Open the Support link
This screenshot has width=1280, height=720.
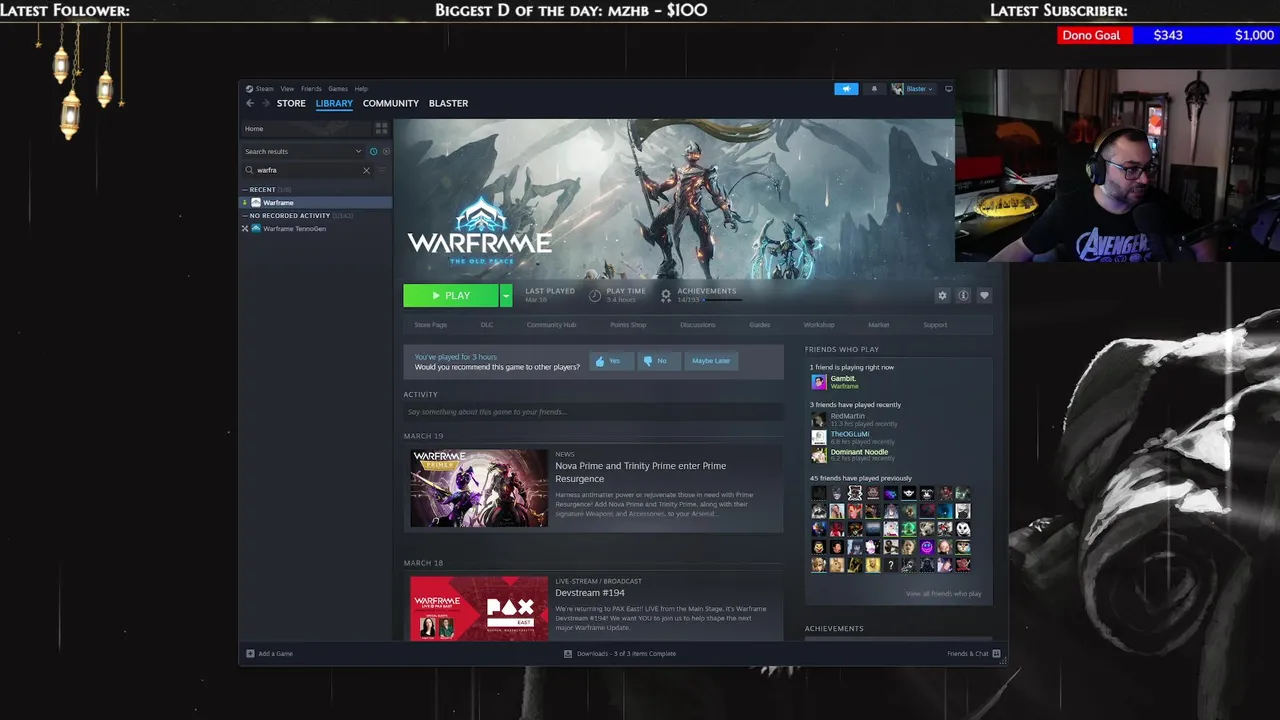click(935, 325)
